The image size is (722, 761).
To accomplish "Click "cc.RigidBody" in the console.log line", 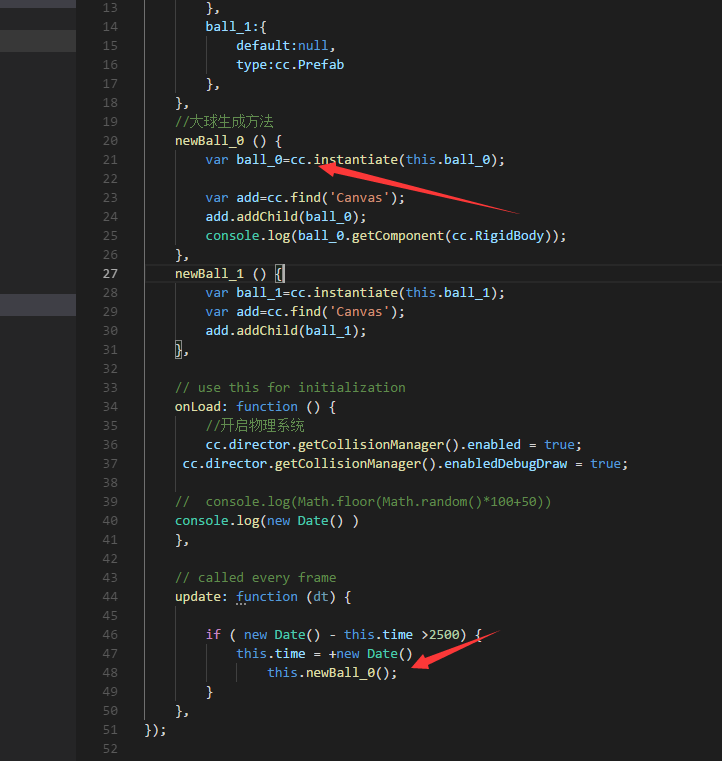I will pyautogui.click(x=498, y=235).
